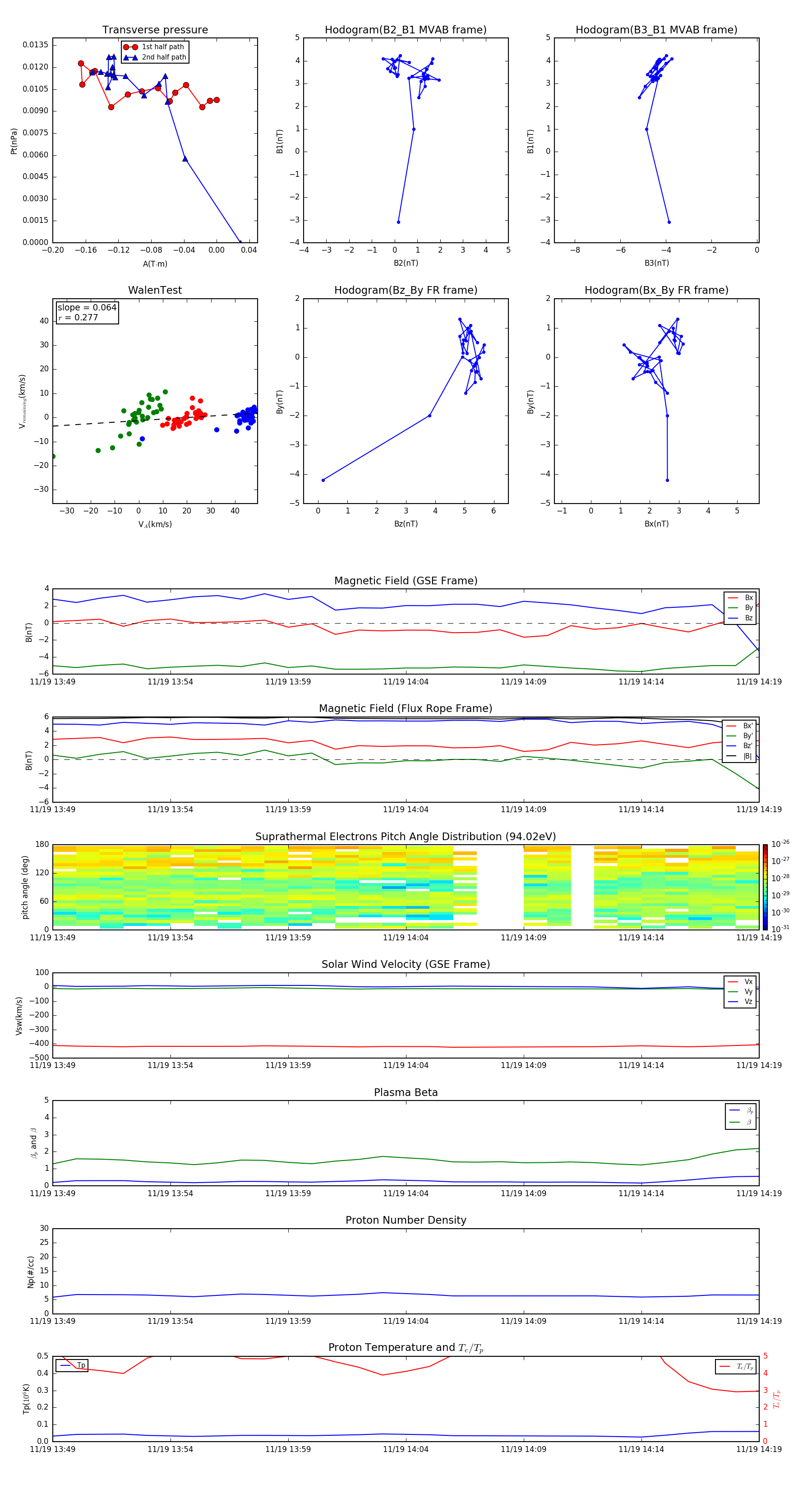Click the lowest point of B2_B1 hodogram

coord(398,222)
